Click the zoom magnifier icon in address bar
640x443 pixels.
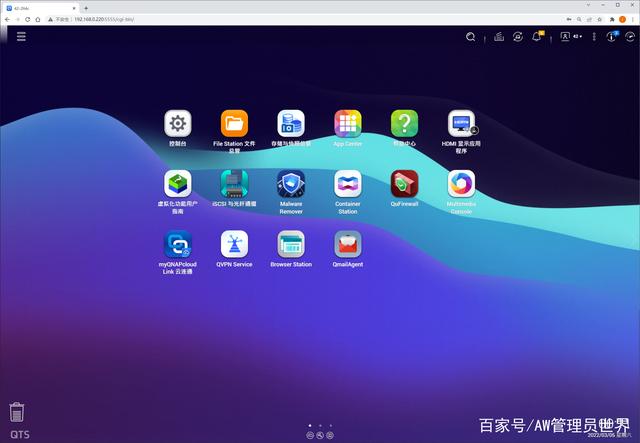point(579,19)
